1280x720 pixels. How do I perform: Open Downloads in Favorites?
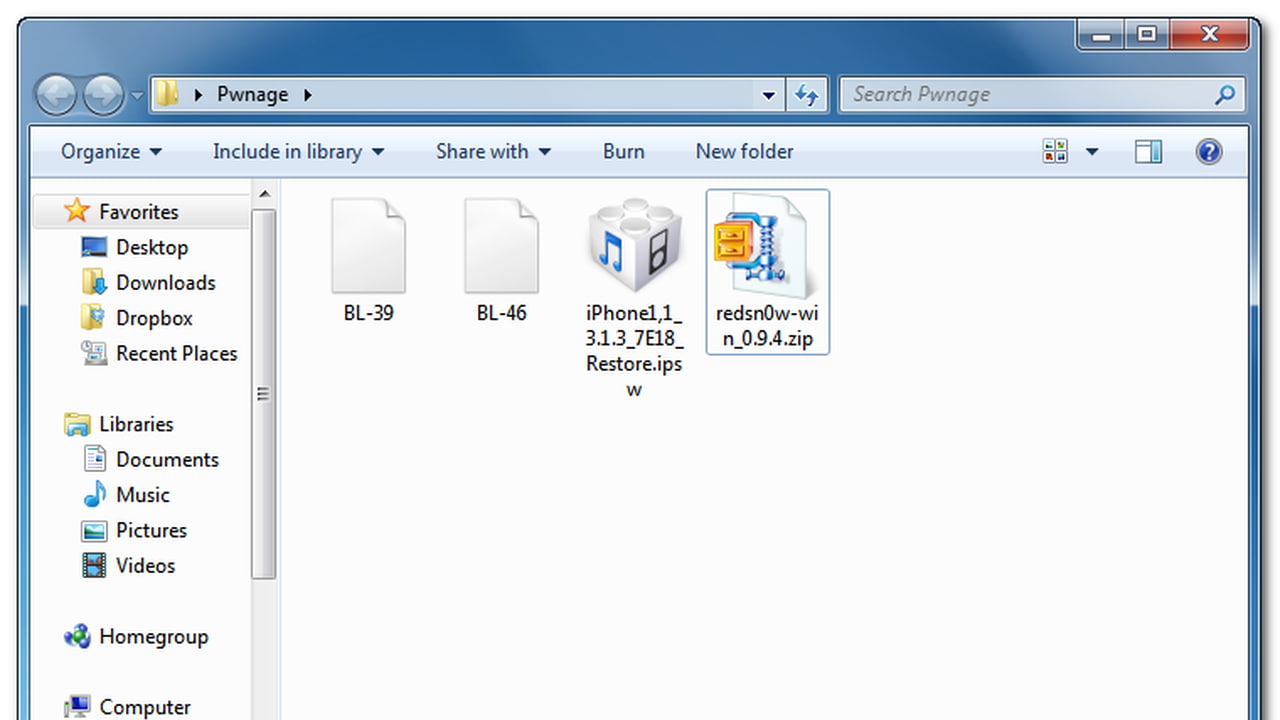coord(166,282)
